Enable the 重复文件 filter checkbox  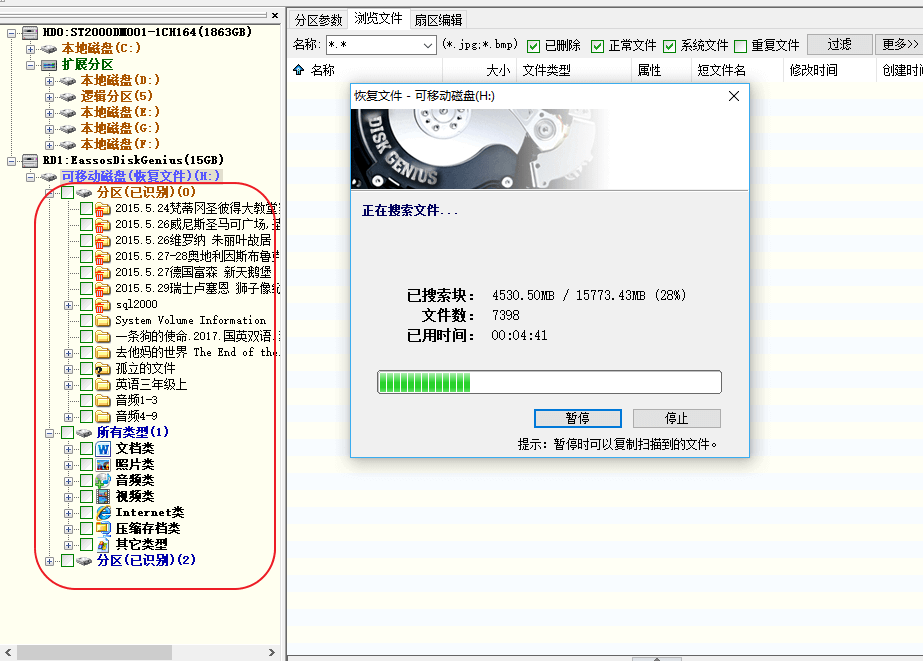742,46
